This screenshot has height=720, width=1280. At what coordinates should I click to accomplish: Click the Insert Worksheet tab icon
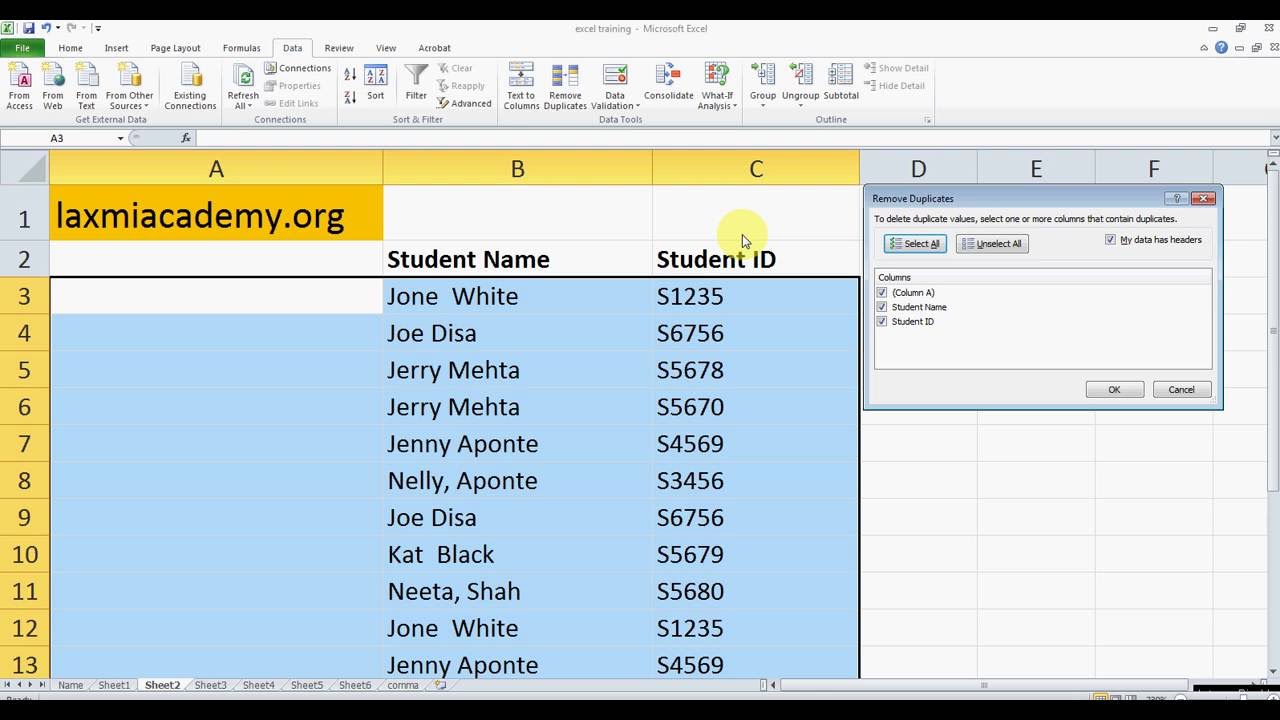click(x=440, y=685)
